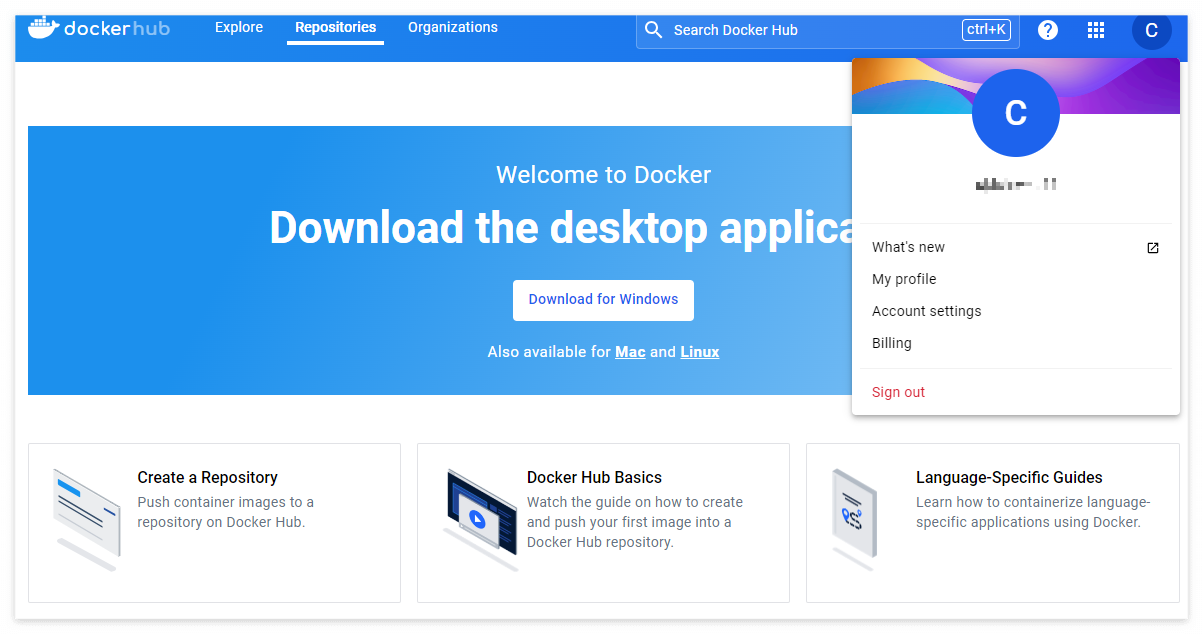Click 'Welcome to Docker' heading text
This screenshot has height=634, width=1203.
pos(603,175)
